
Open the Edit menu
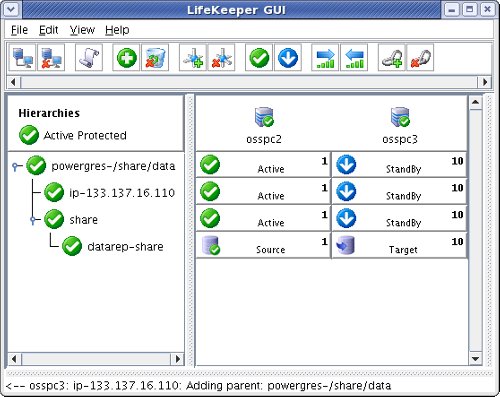coord(49,30)
